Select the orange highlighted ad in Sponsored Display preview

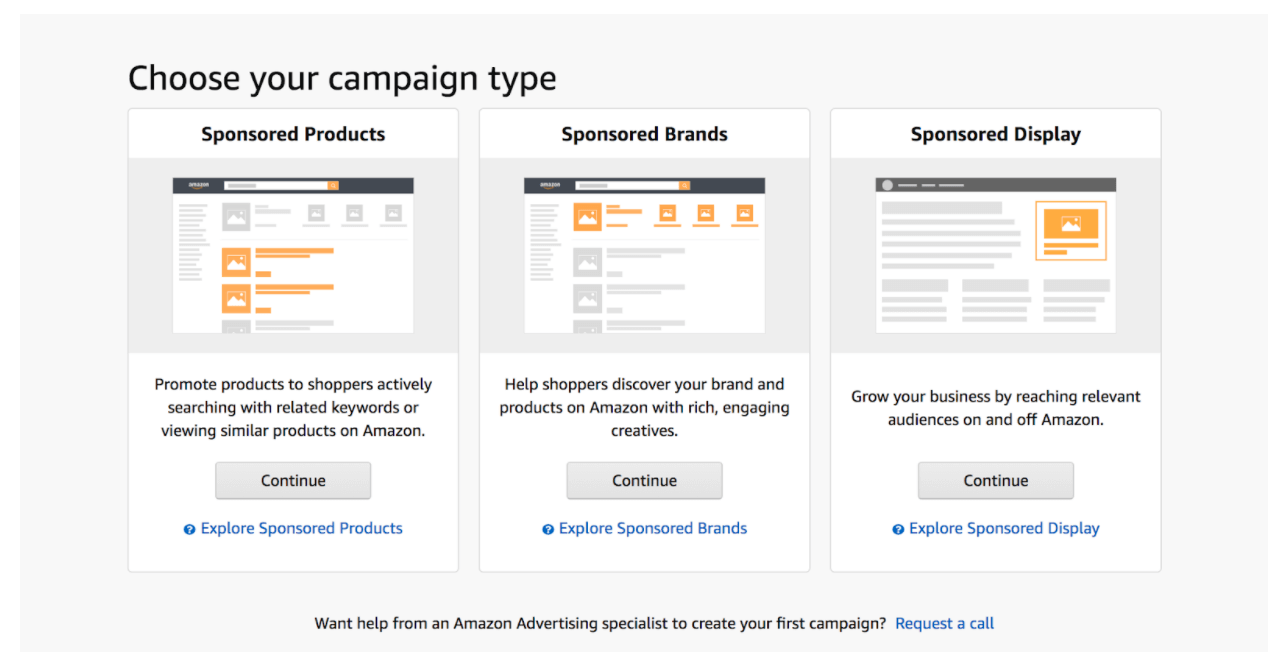pyautogui.click(x=1071, y=229)
